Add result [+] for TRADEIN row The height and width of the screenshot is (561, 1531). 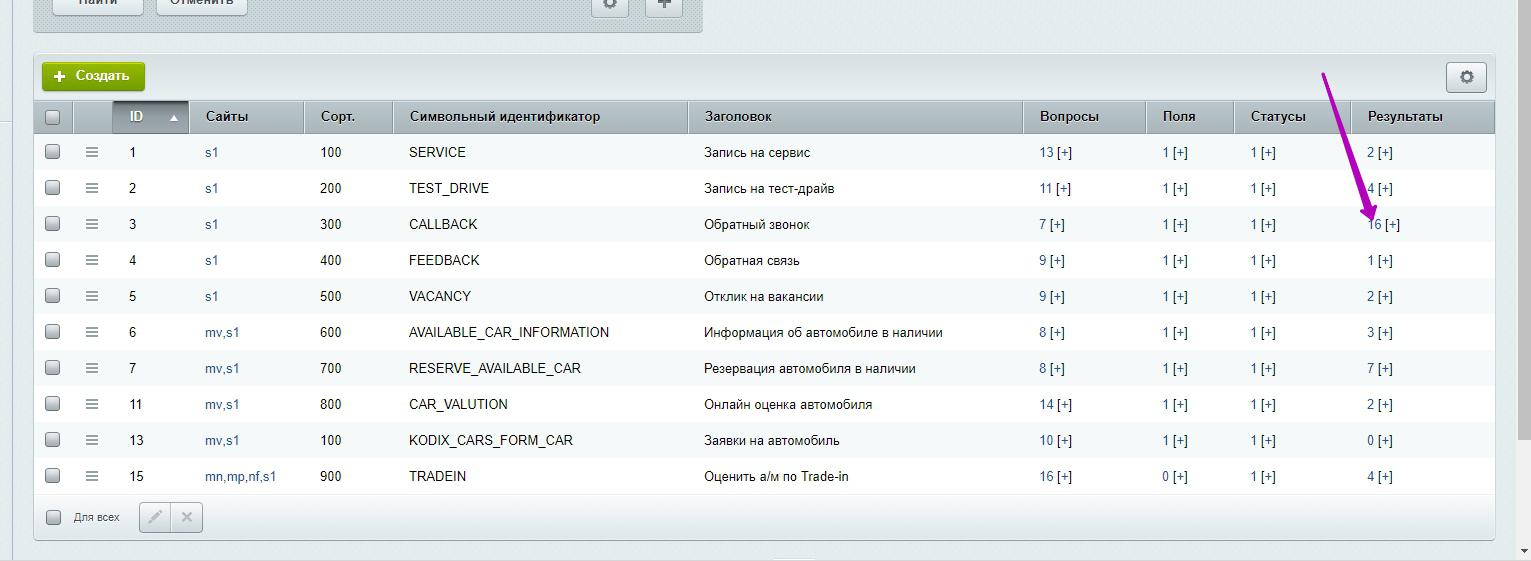click(x=1385, y=477)
